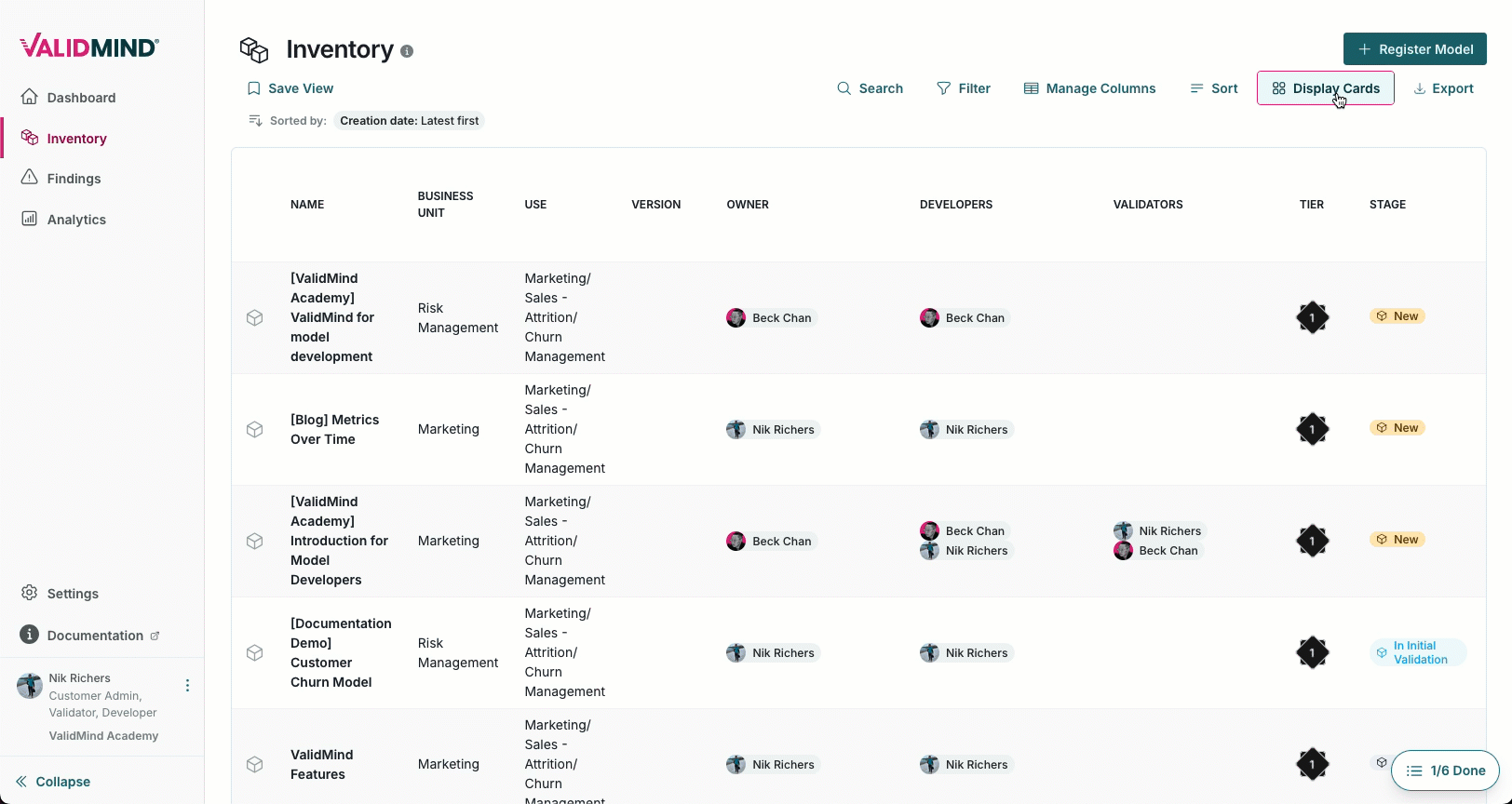Open the Dashboard page from sidebar

[x=68, y=97]
